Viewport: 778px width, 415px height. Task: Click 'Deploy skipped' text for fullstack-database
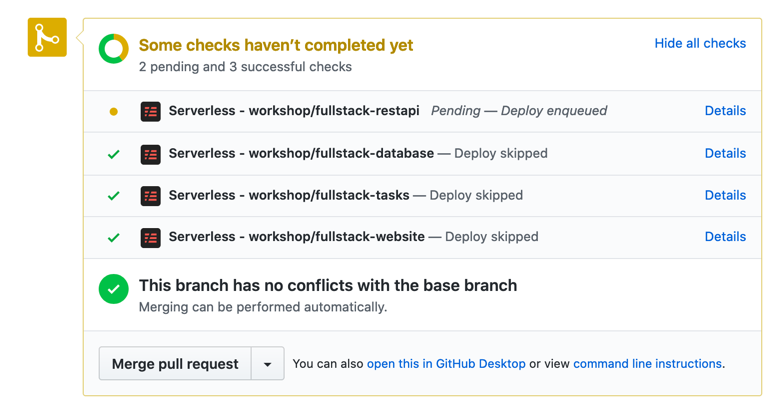(501, 153)
